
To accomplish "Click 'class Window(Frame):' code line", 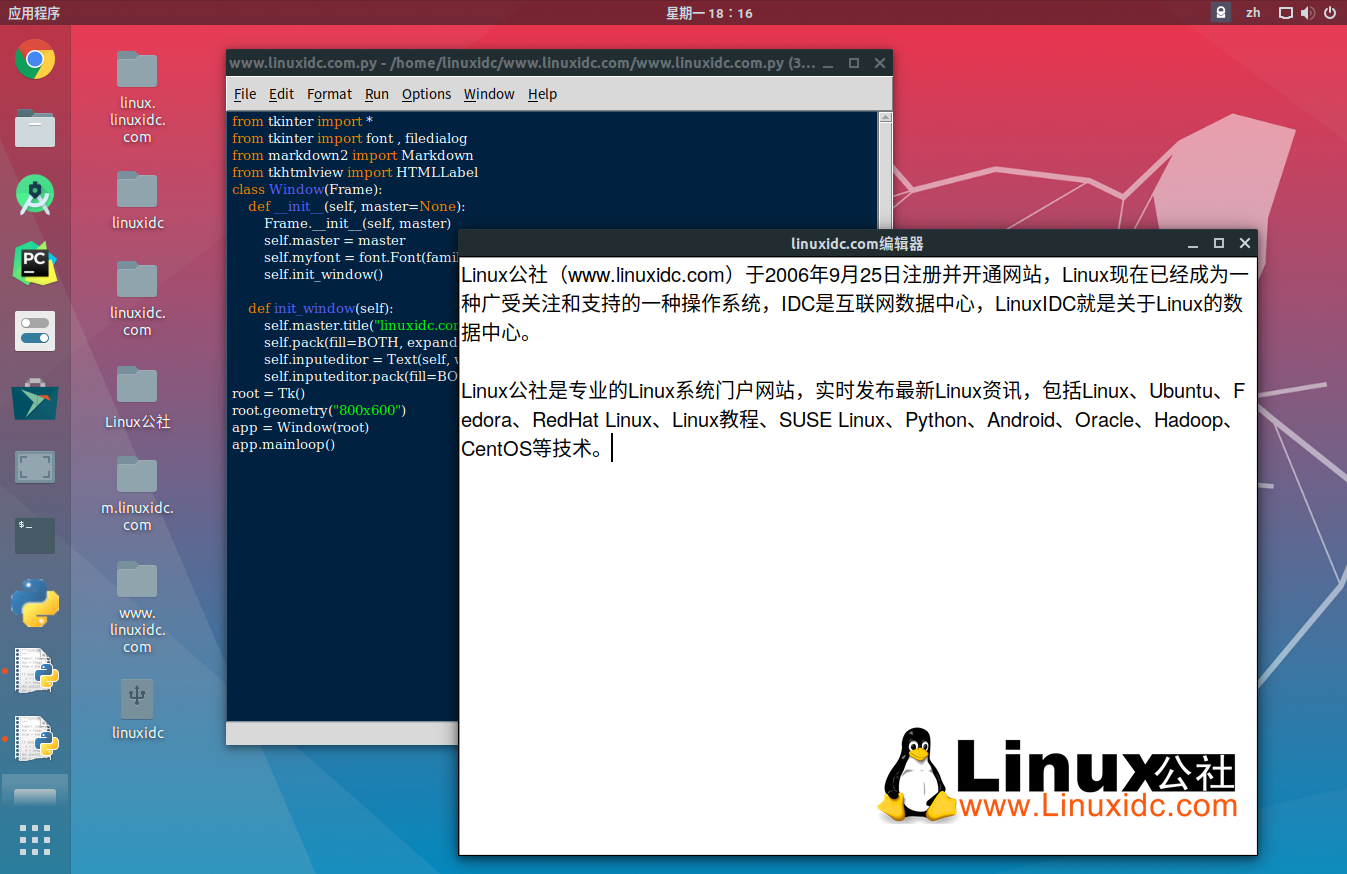I will 307,189.
